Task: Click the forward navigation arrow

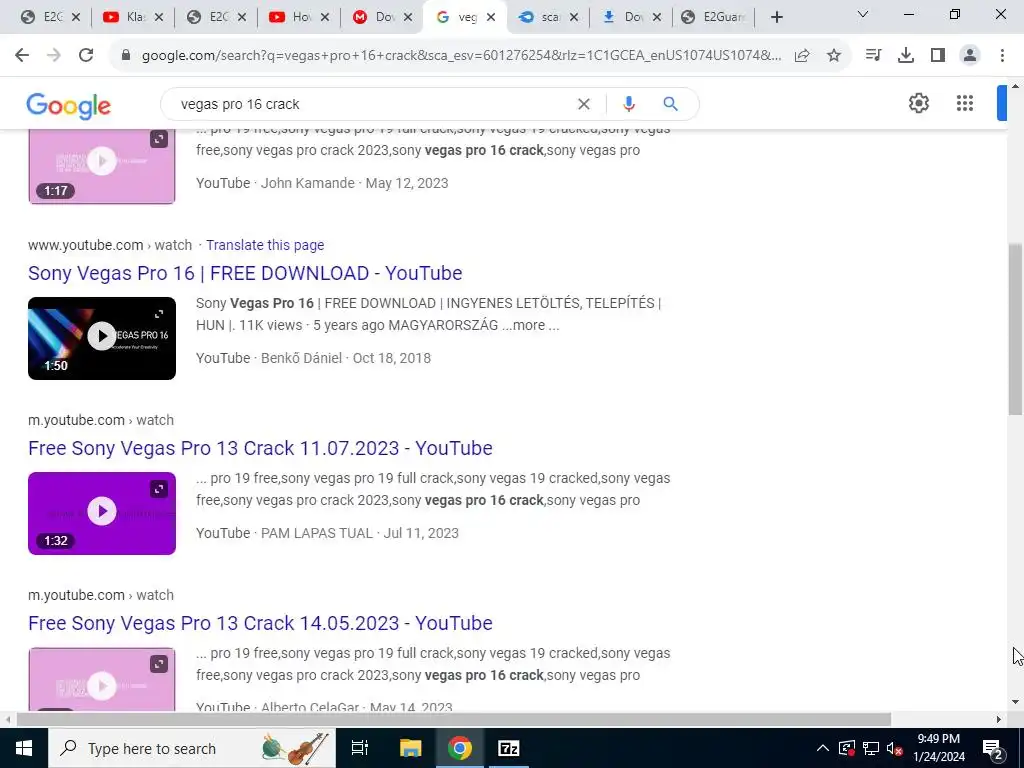Action: (x=54, y=56)
